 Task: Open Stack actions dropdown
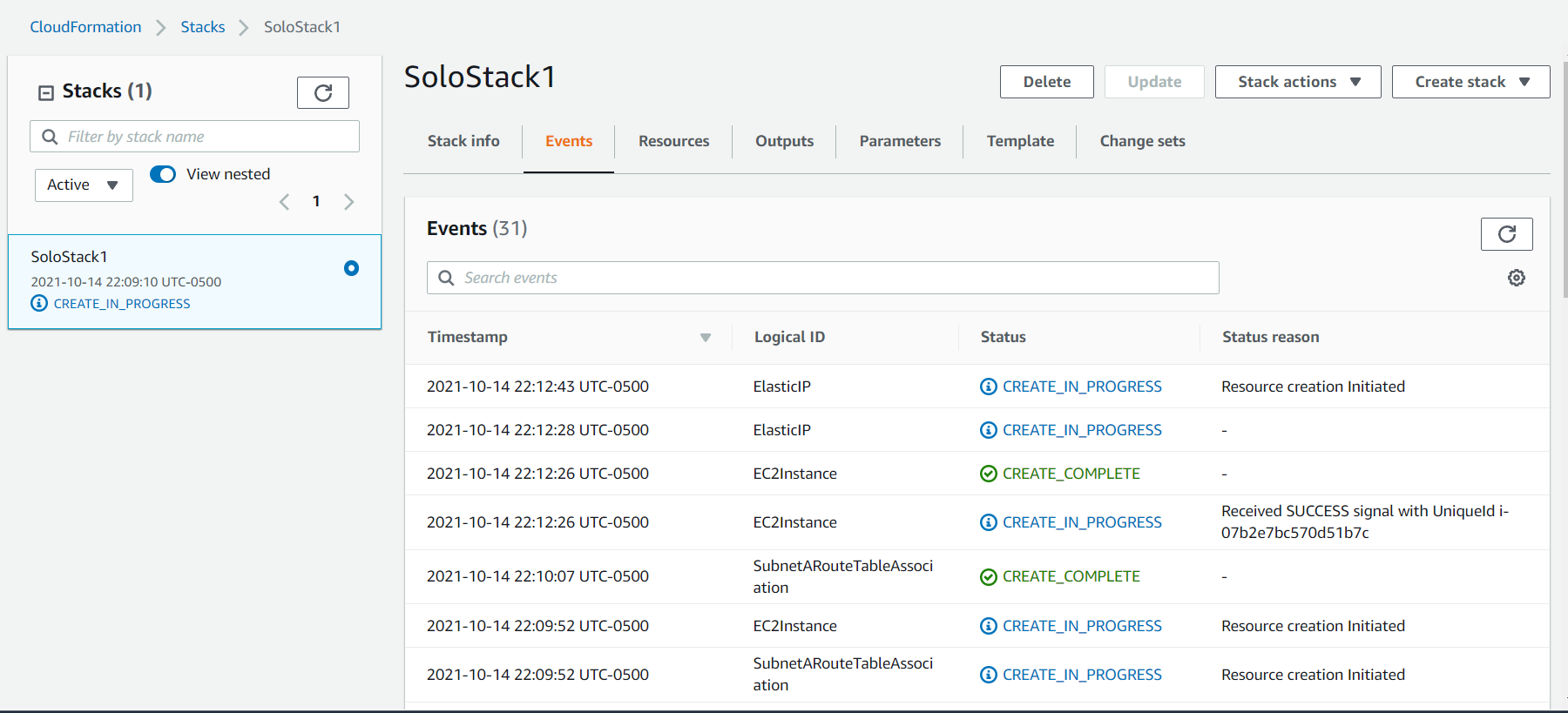click(1298, 82)
